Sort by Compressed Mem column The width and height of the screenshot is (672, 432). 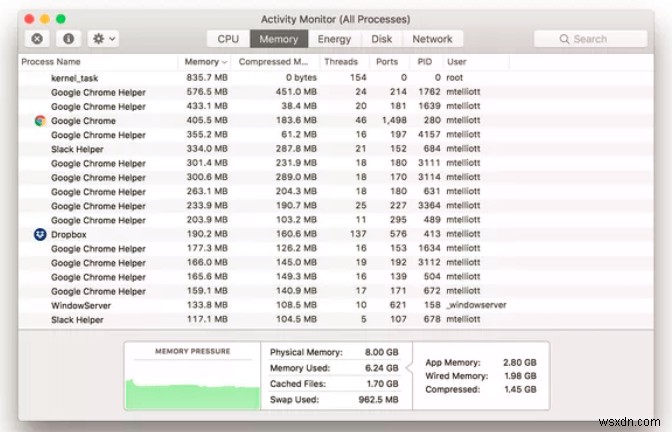273,62
